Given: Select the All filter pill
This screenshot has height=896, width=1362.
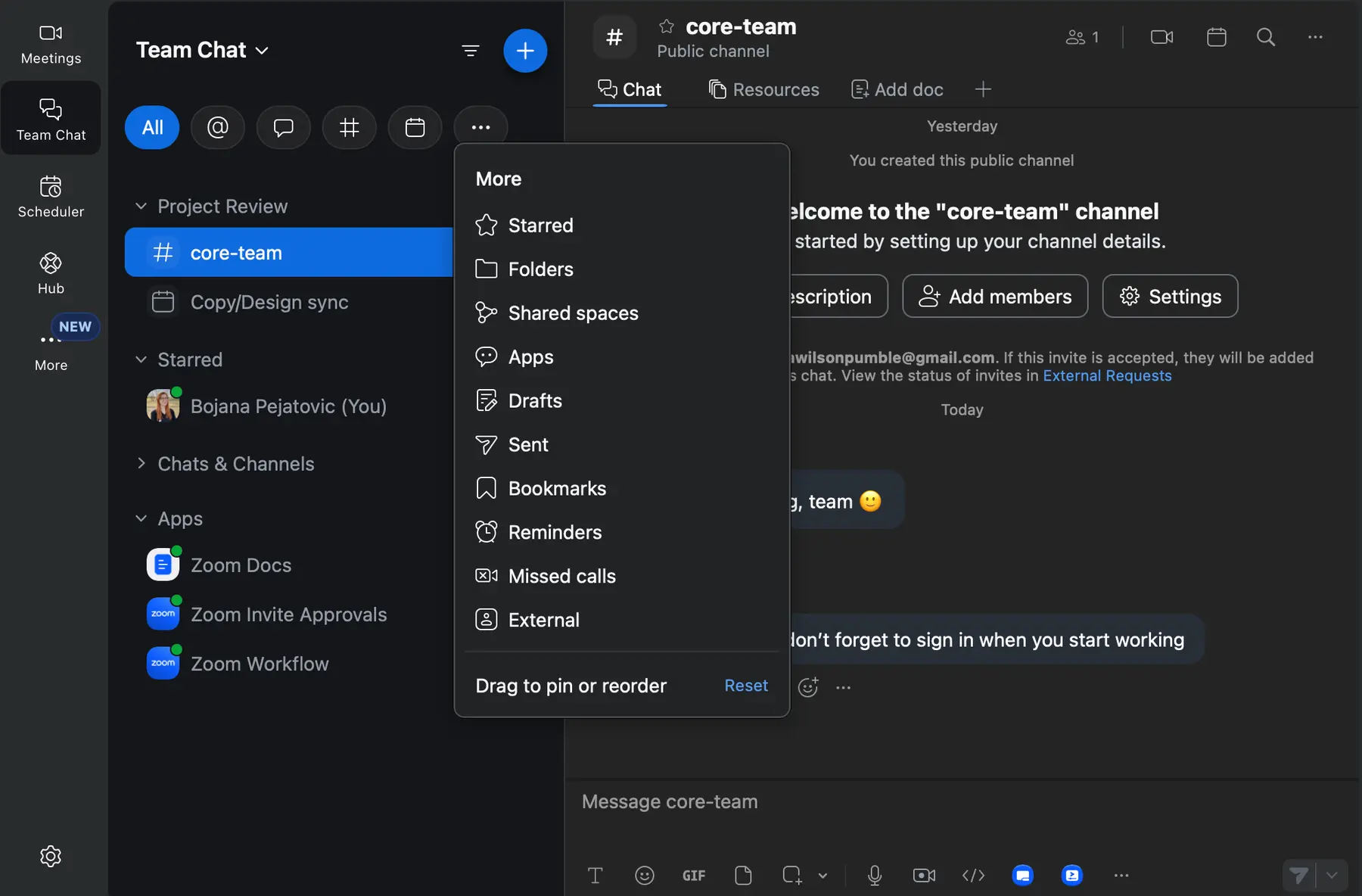Looking at the screenshot, I should point(152,127).
